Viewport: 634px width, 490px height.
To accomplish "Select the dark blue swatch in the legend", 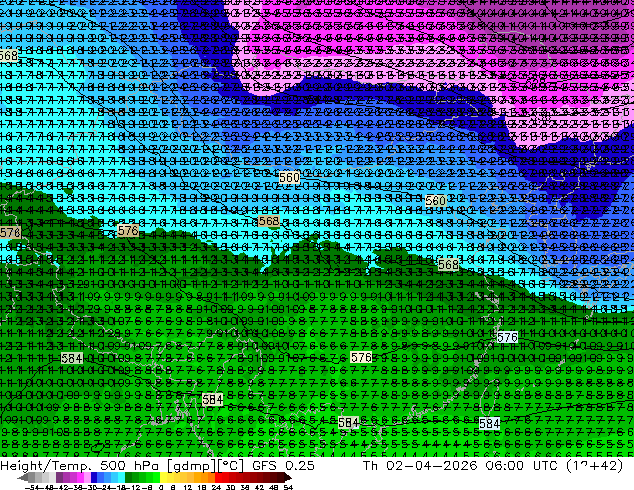I will point(94,477).
